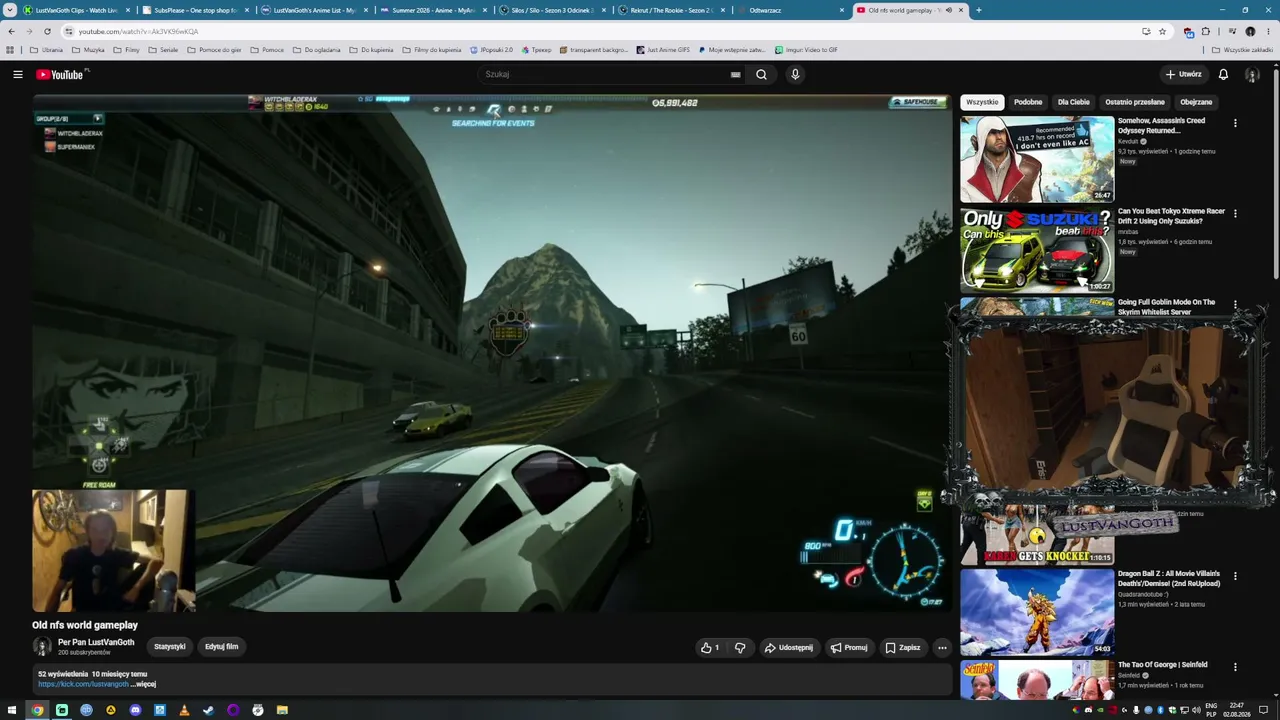Click the magnifier search button
The width and height of the screenshot is (1280, 720).
coord(761,74)
